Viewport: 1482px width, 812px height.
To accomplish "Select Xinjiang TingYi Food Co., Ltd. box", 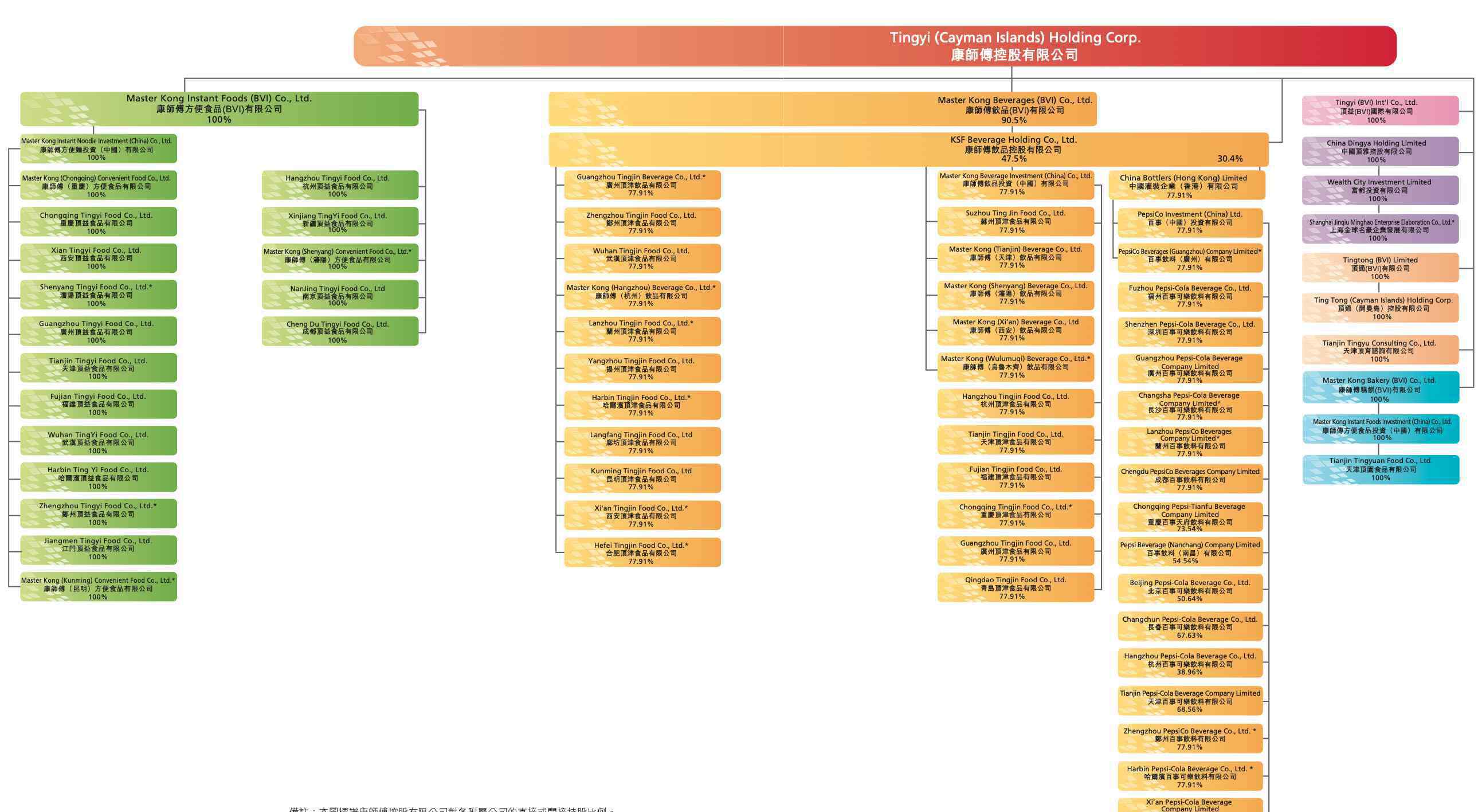I will coord(340,222).
